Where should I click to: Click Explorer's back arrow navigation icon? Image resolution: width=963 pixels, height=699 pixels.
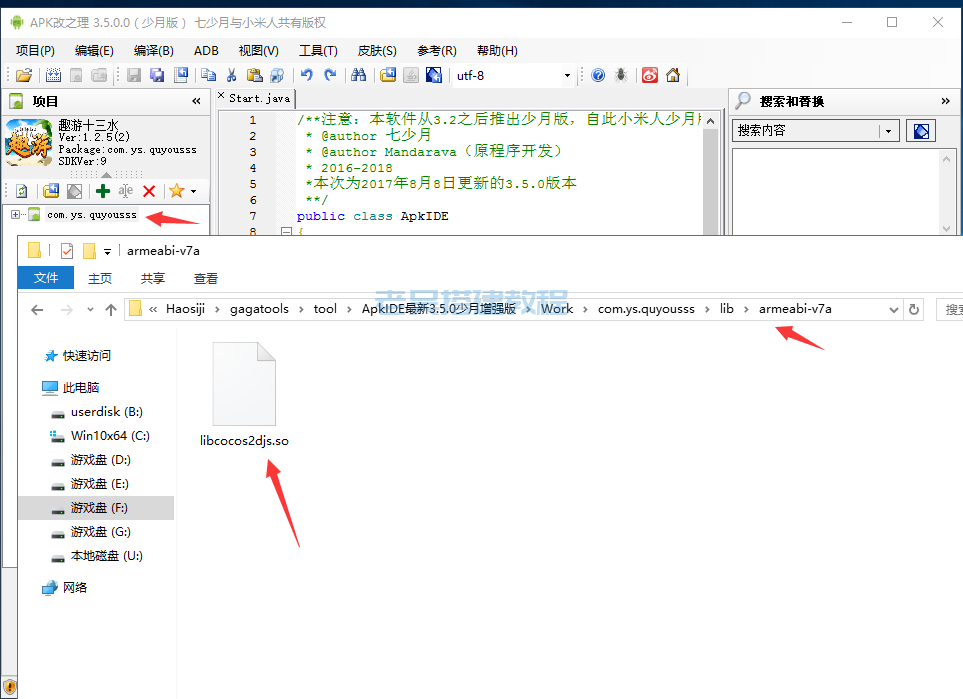[37, 310]
